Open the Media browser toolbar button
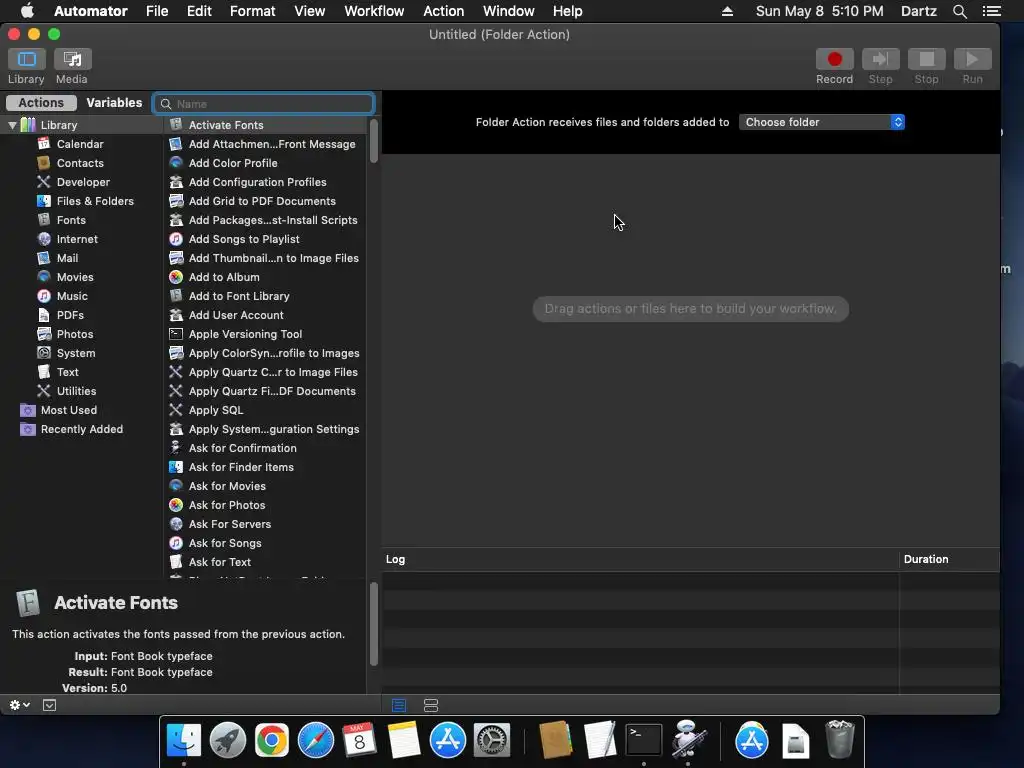Image resolution: width=1024 pixels, height=768 pixels. click(x=72, y=59)
